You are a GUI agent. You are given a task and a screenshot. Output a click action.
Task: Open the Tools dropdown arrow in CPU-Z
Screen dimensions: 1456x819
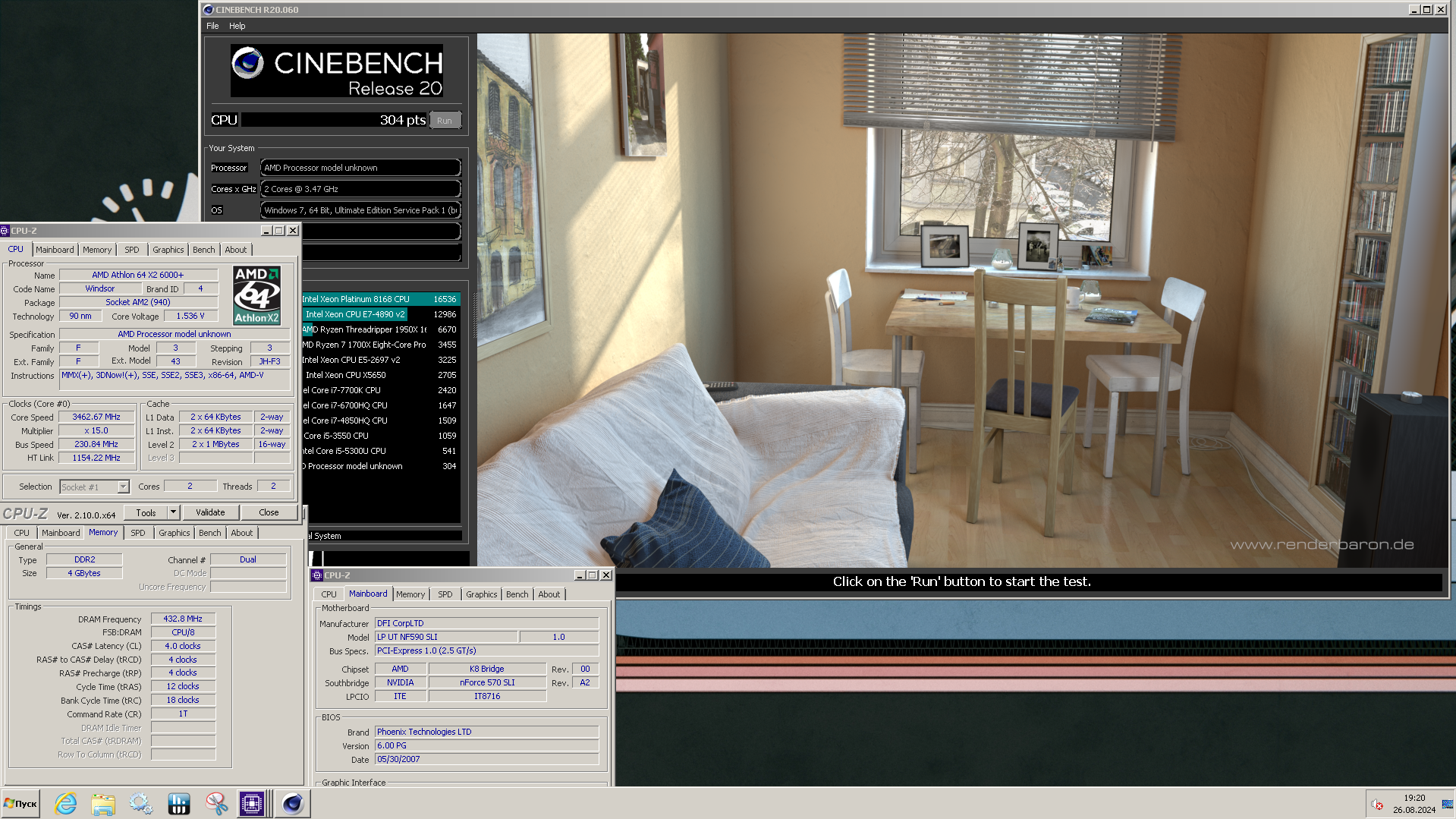pyautogui.click(x=174, y=512)
